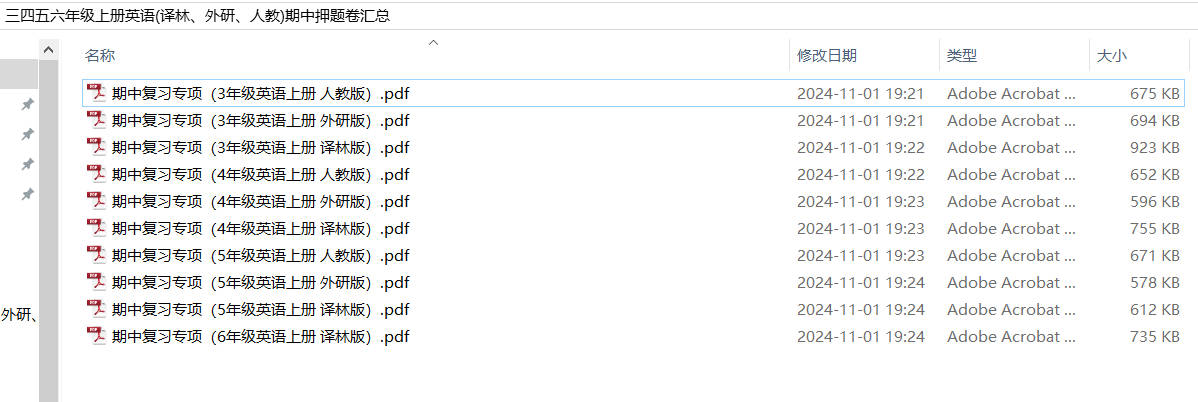
Task: Click the sidebar scroll up arrow
Action: tap(48, 50)
